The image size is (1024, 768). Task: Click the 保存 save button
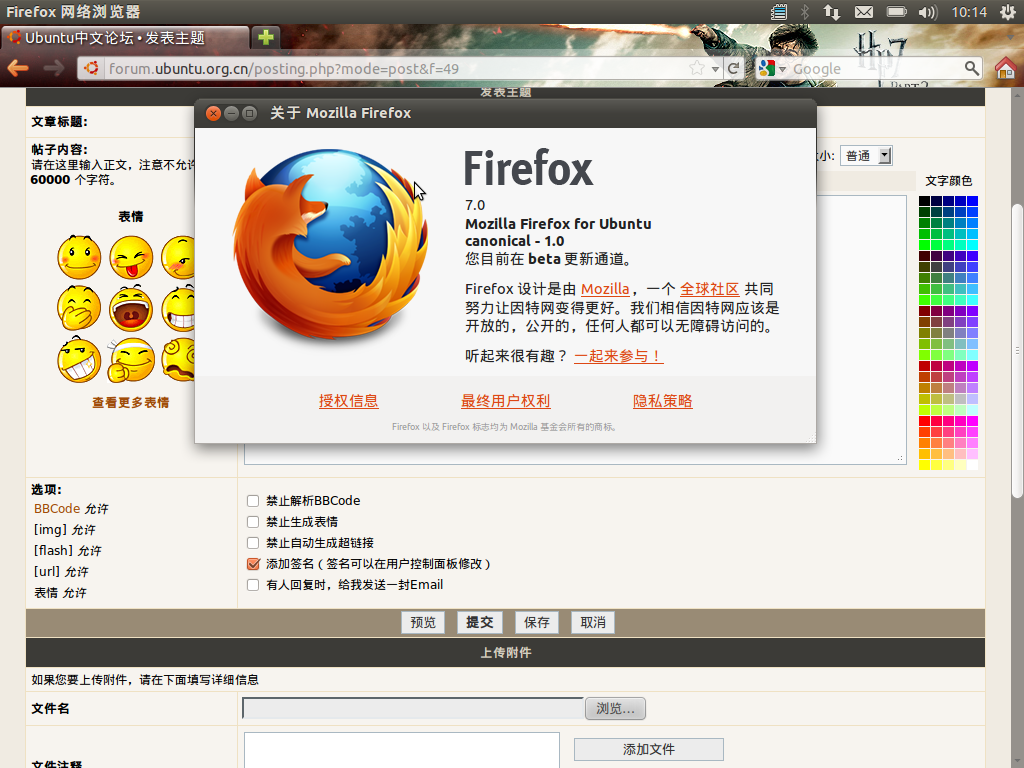coord(536,622)
